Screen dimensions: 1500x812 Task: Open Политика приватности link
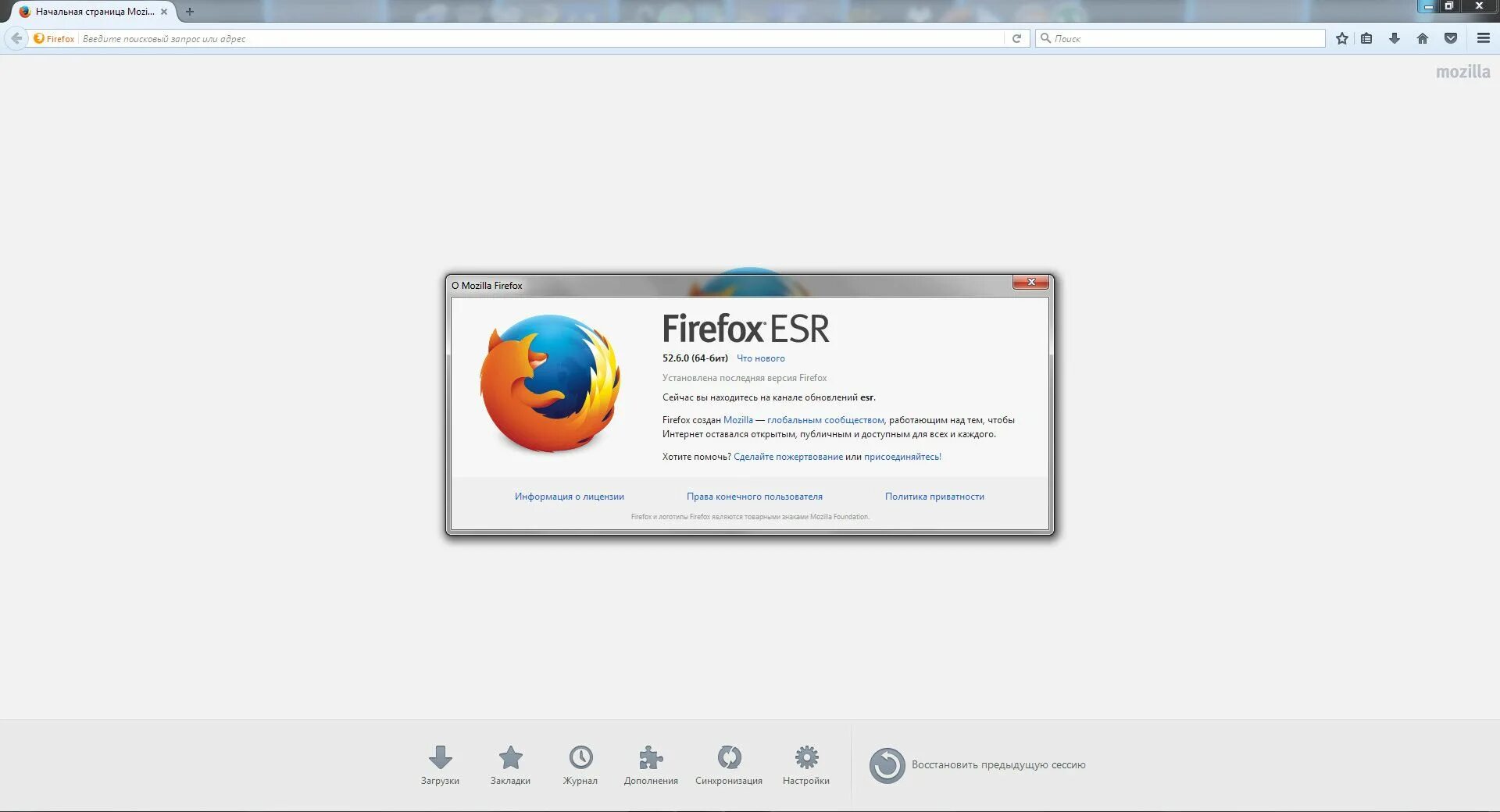(x=934, y=497)
